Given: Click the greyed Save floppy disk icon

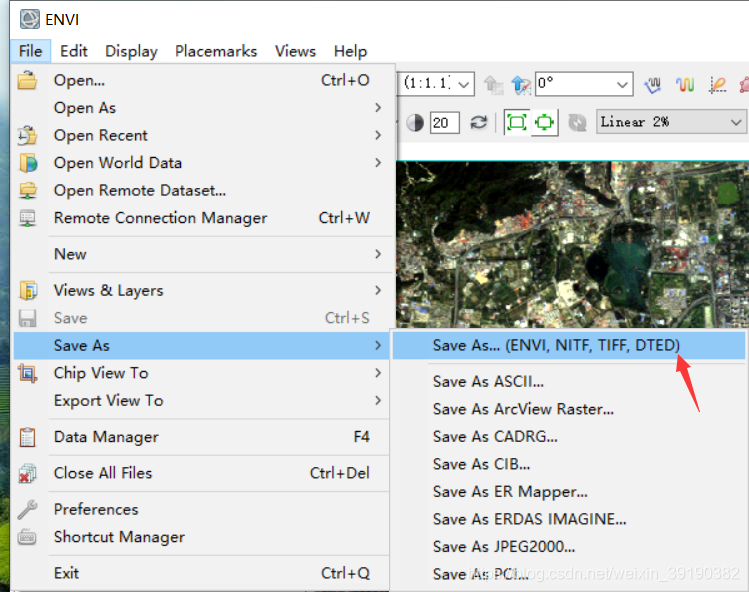Looking at the screenshot, I should point(27,318).
